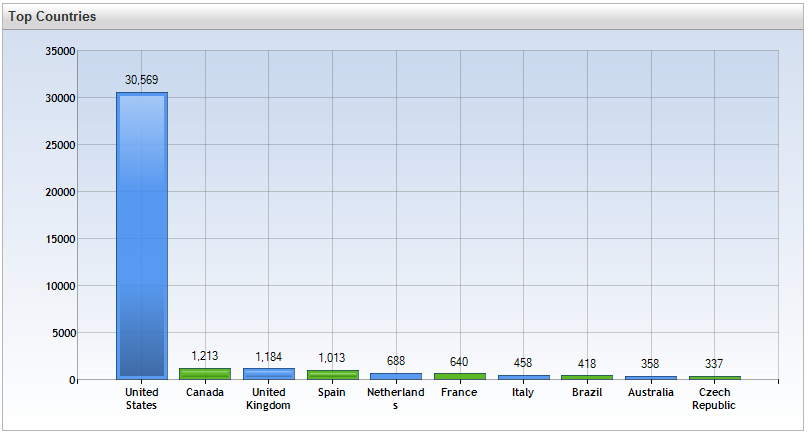Click the United States bar in the chart
This screenshot has height=434, width=808.
(x=142, y=236)
